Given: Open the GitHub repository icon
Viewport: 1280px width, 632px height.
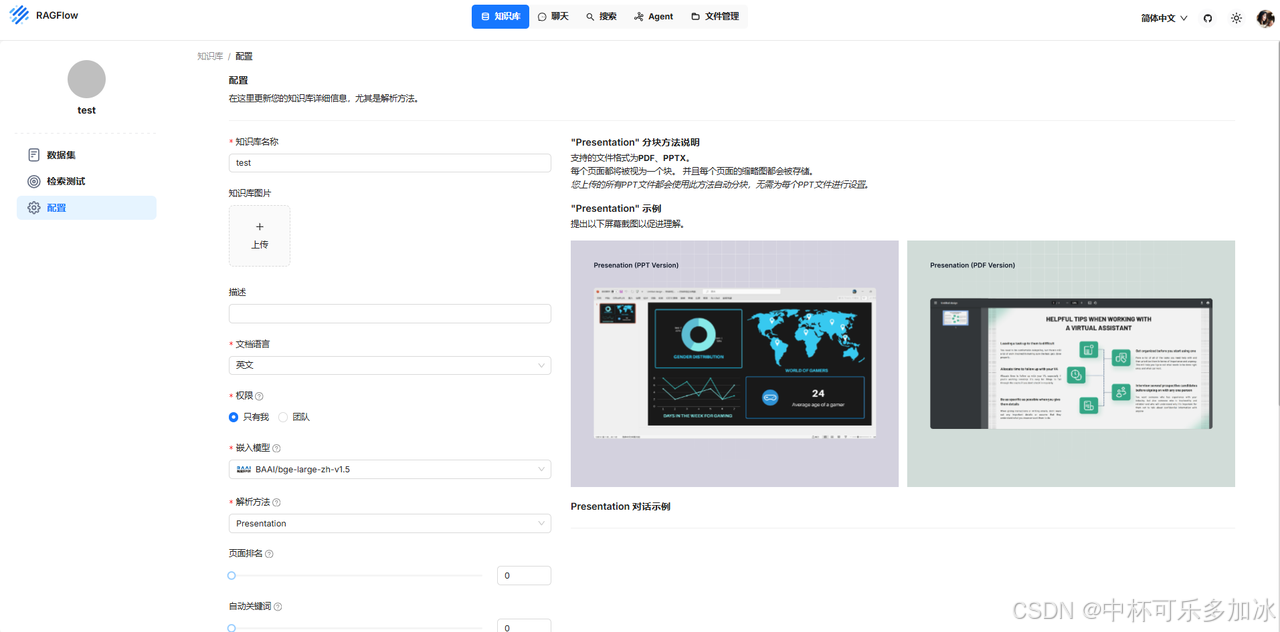Looking at the screenshot, I should coord(1208,18).
